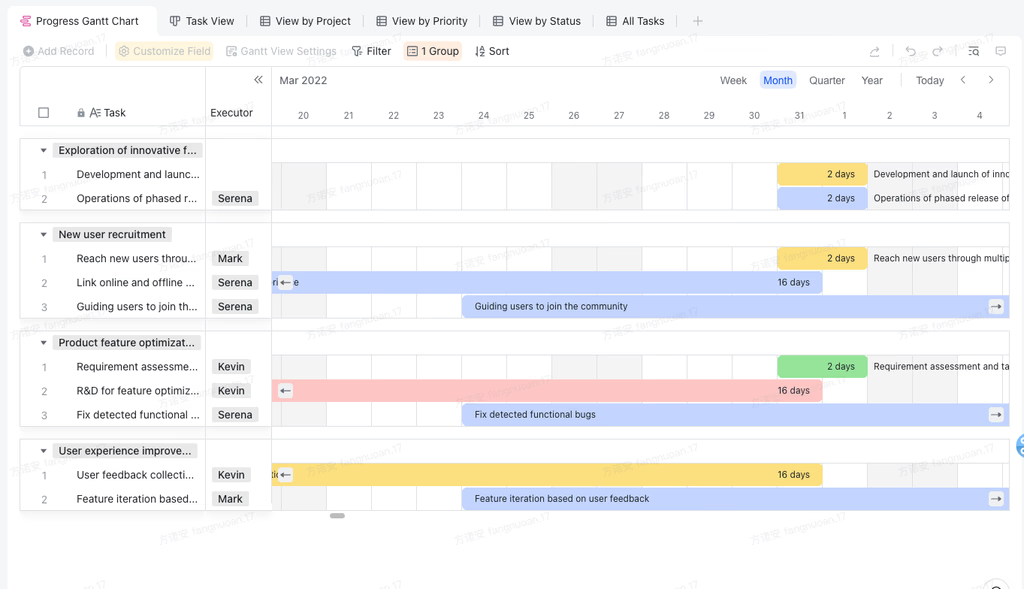Click the red R&D 16 days bar
The width and height of the screenshot is (1024, 589).
(547, 390)
